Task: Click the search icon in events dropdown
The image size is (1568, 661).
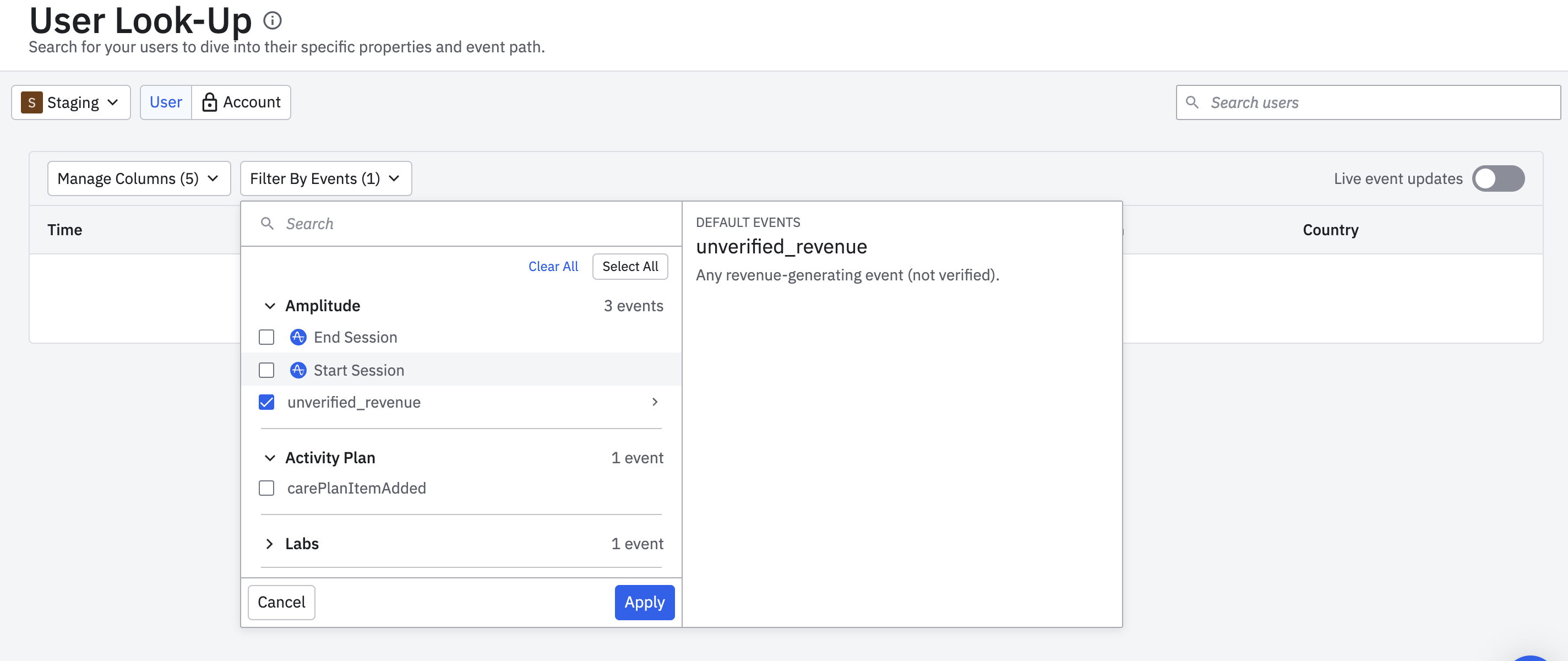Action: coord(266,224)
